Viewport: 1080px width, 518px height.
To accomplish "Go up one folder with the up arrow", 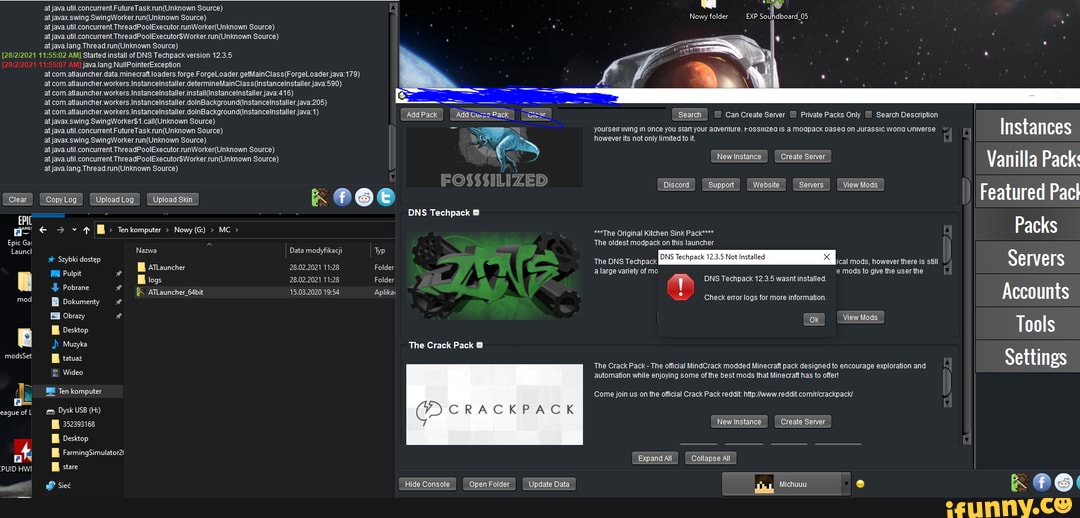I will click(x=86, y=230).
